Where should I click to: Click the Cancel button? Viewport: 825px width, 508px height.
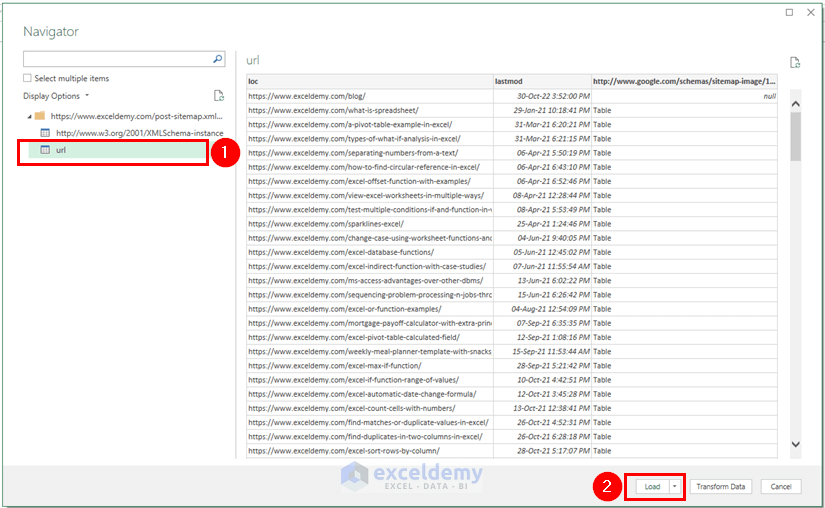click(x=781, y=486)
